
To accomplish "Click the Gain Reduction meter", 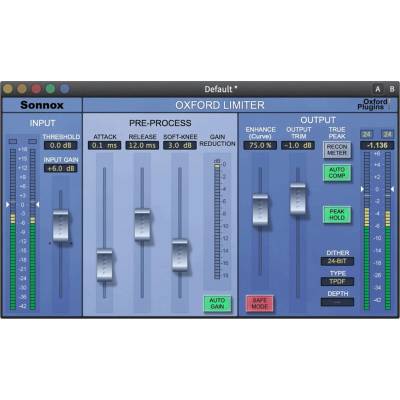I will [217, 221].
